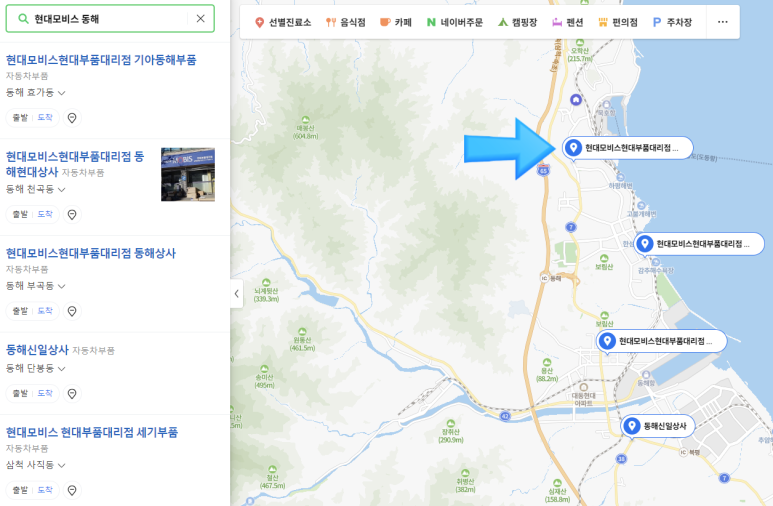Clear the search field with X

(x=200, y=19)
